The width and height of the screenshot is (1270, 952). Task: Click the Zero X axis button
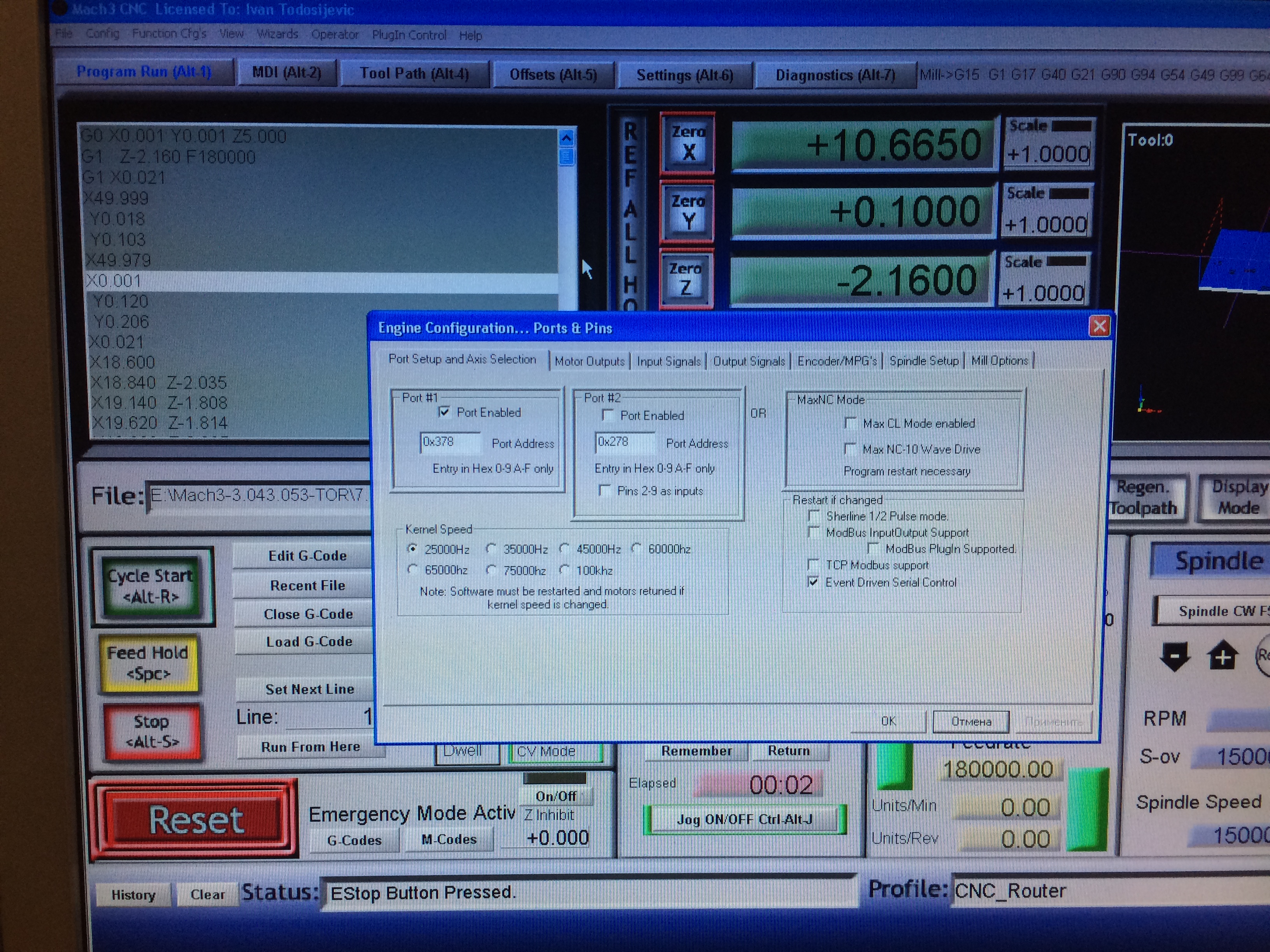click(x=687, y=142)
